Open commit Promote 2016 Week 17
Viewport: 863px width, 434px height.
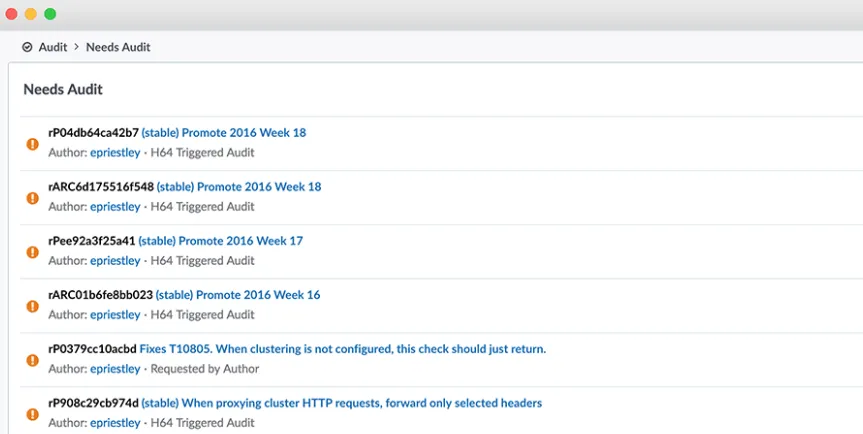pos(220,241)
